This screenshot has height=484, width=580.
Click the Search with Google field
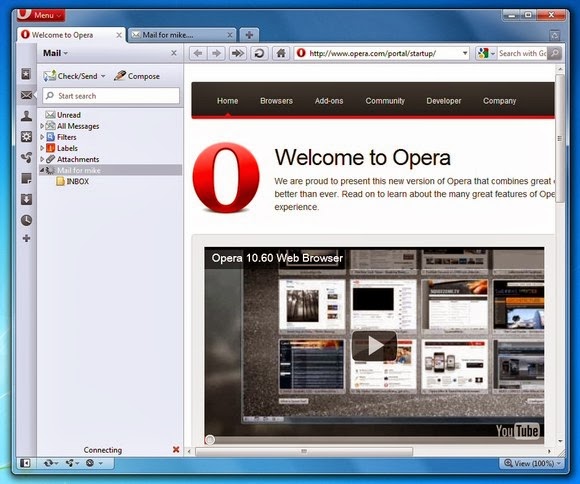point(522,53)
